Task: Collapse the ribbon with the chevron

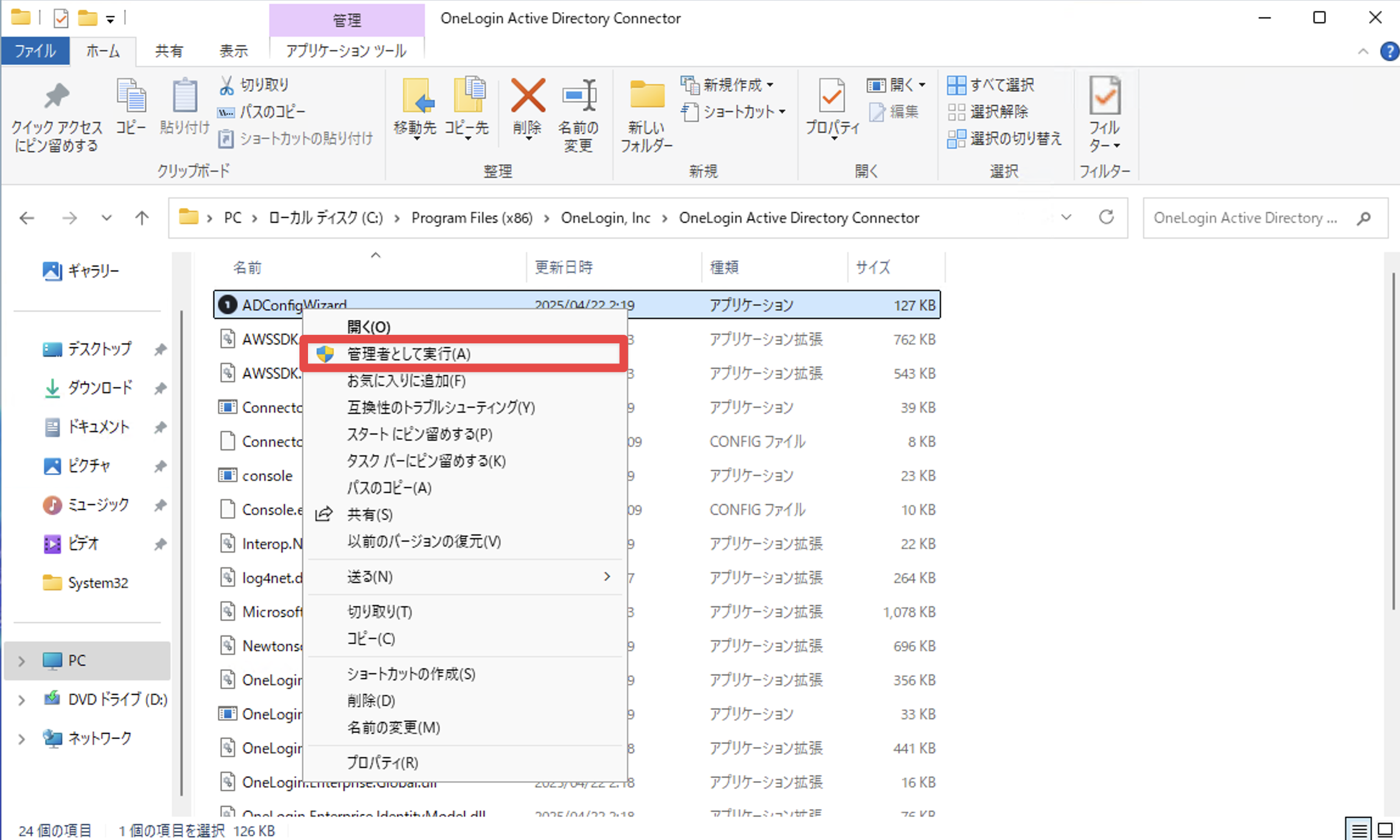Action: click(1363, 52)
